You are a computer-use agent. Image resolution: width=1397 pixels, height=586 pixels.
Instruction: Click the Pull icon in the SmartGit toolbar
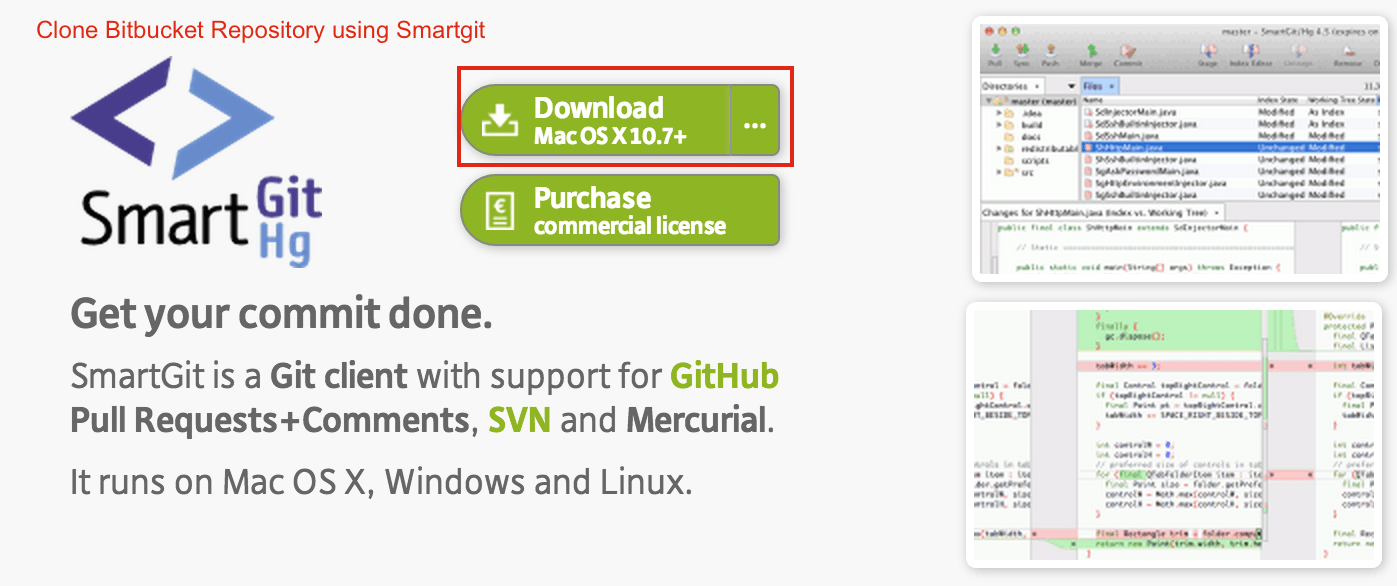tap(995, 52)
